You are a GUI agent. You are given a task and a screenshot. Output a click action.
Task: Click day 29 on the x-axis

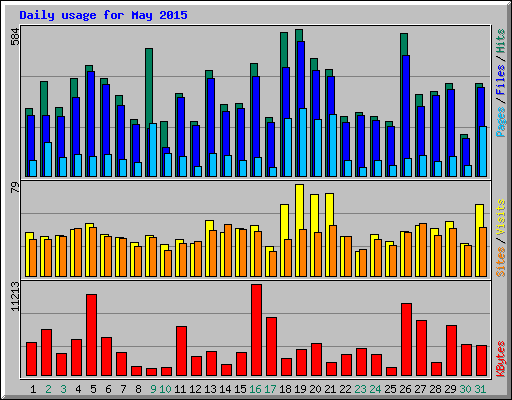450,389
